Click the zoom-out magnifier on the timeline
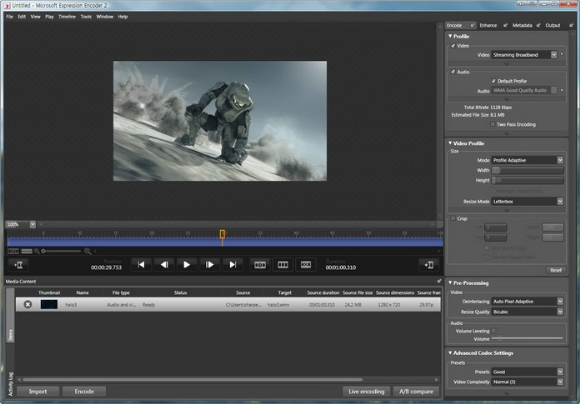This screenshot has width=580, height=404. point(37,251)
